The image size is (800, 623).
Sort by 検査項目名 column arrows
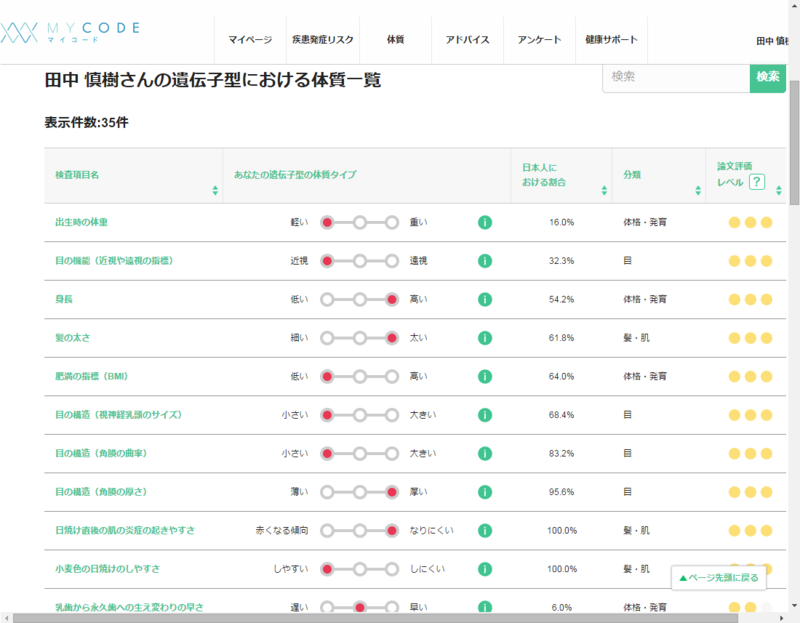(x=215, y=190)
